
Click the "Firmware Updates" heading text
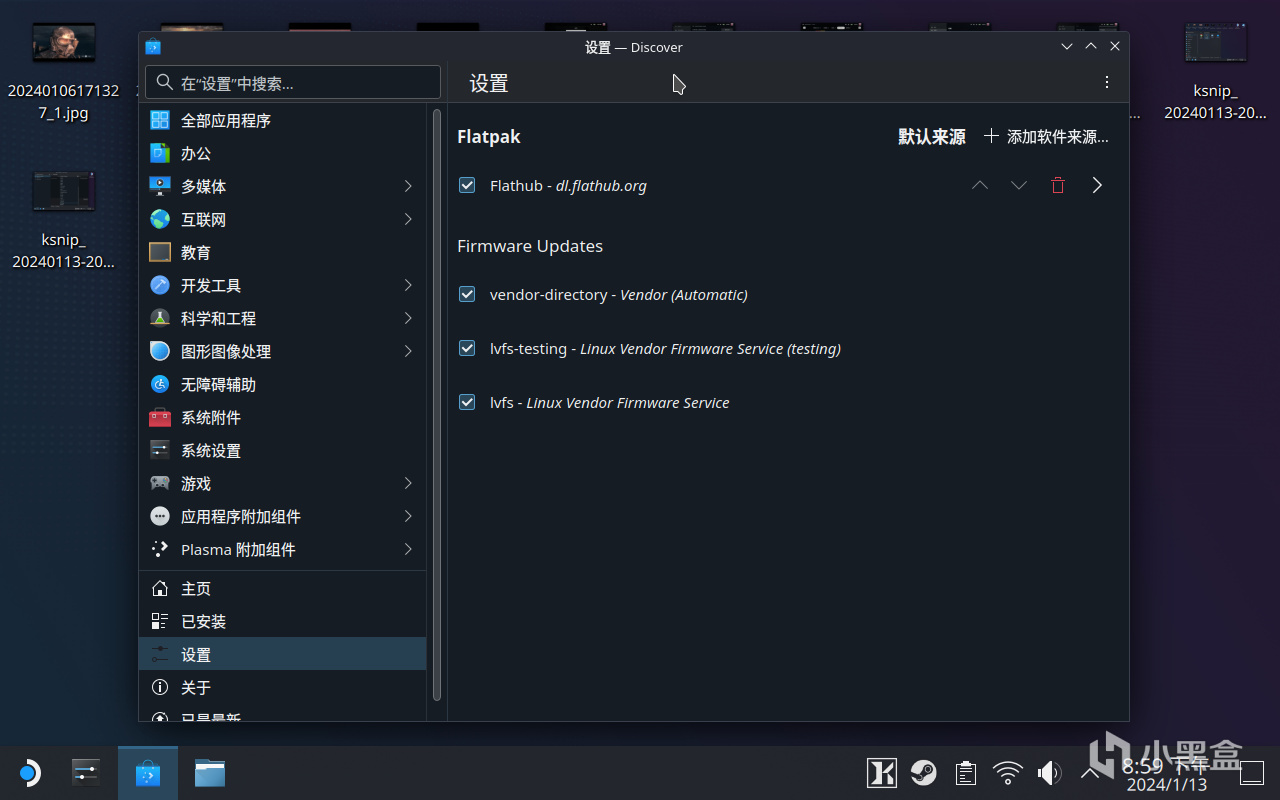530,246
